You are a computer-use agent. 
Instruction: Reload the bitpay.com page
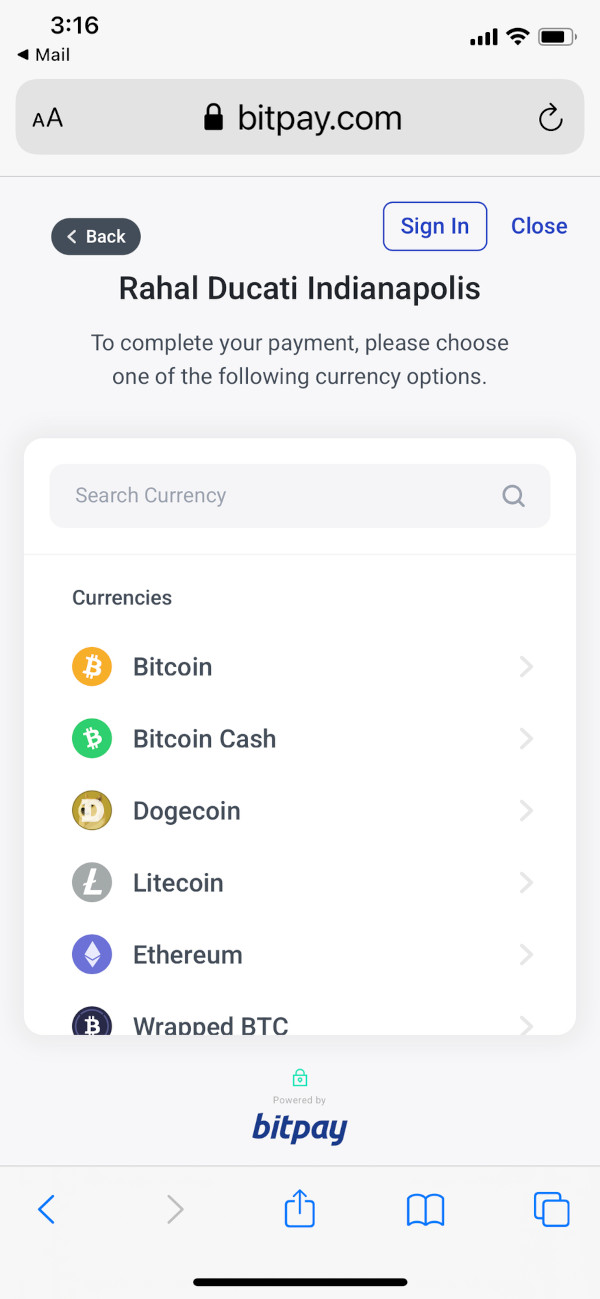point(550,117)
